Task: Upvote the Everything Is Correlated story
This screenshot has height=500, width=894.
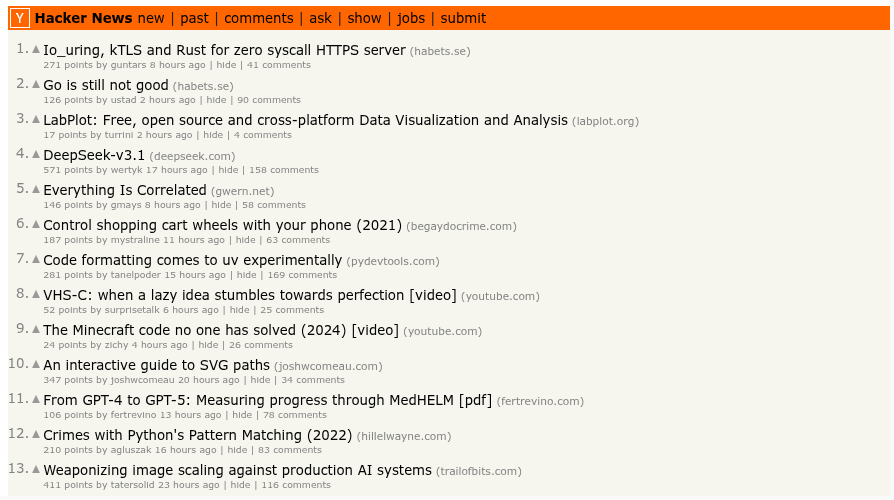Action: (36, 189)
